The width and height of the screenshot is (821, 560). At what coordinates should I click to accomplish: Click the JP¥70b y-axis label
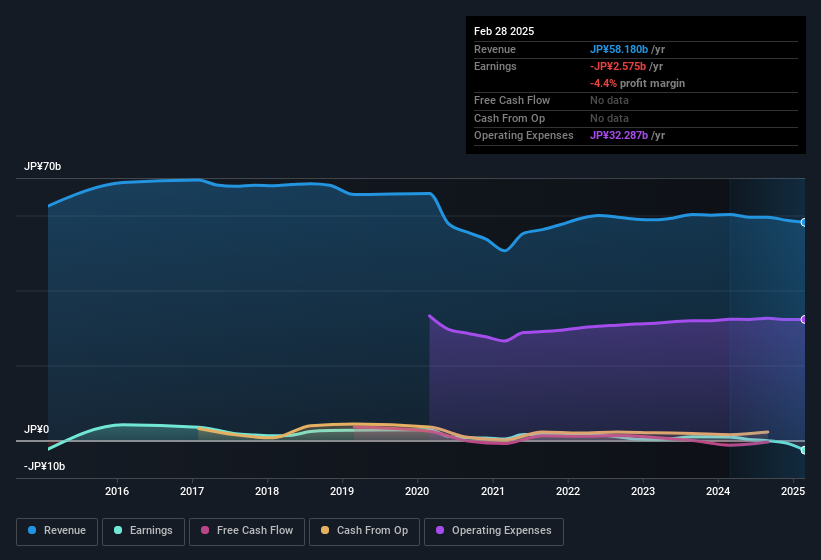pyautogui.click(x=42, y=166)
